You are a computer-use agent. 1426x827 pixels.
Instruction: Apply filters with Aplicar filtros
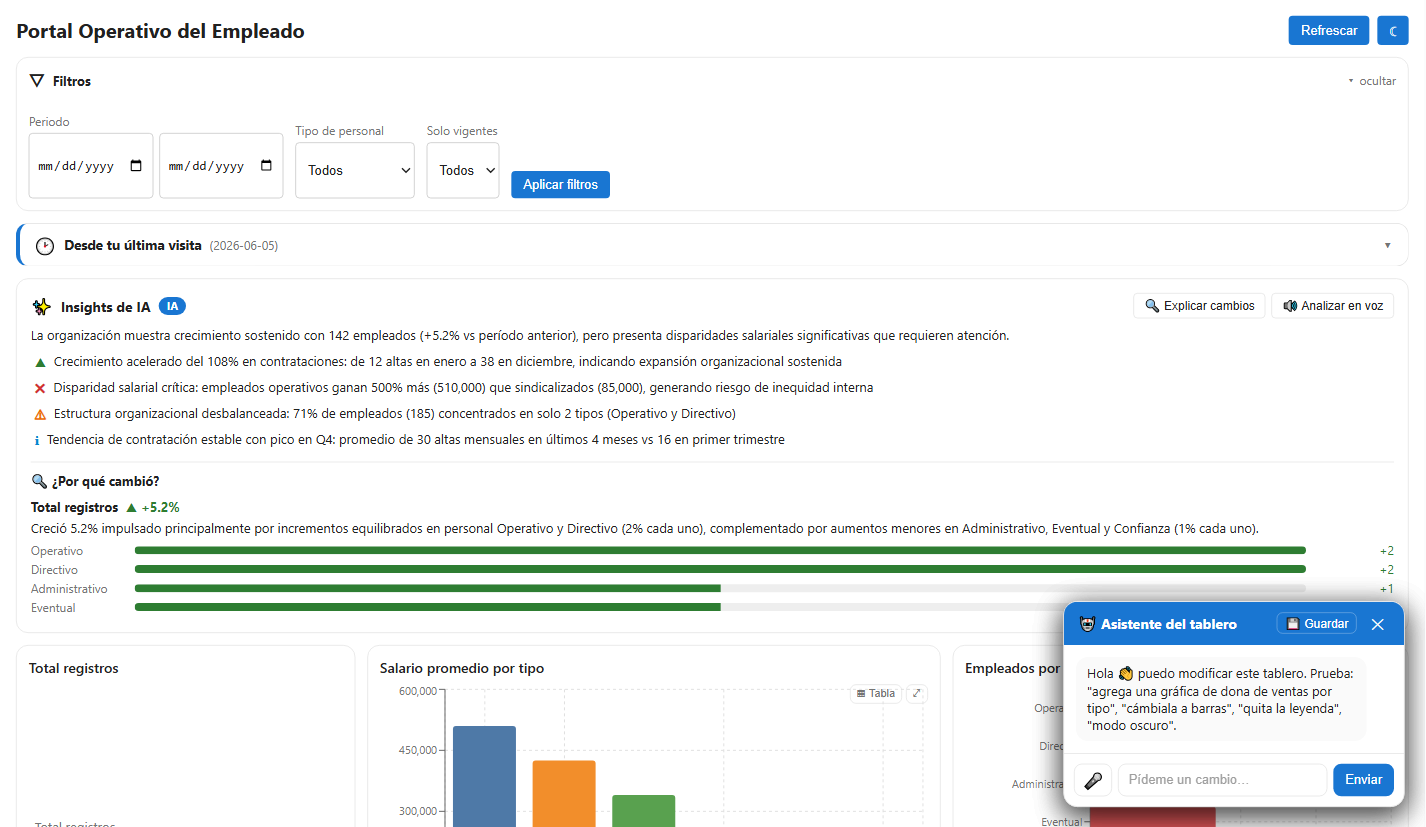[x=560, y=184]
